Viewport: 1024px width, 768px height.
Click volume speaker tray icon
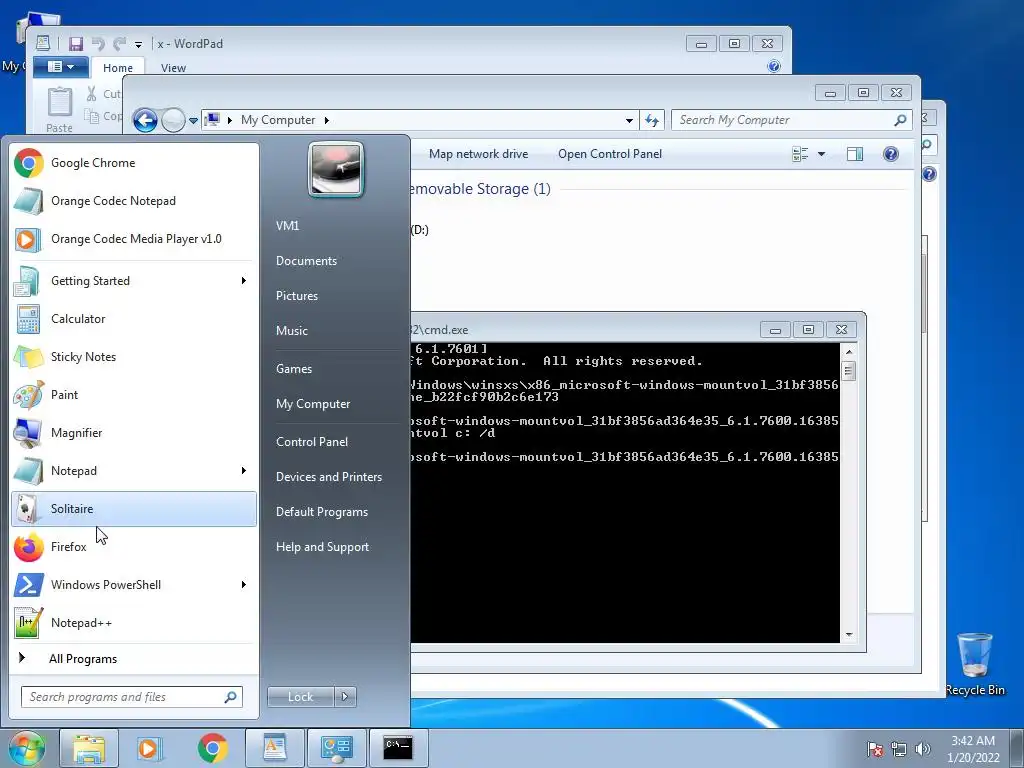click(x=923, y=749)
